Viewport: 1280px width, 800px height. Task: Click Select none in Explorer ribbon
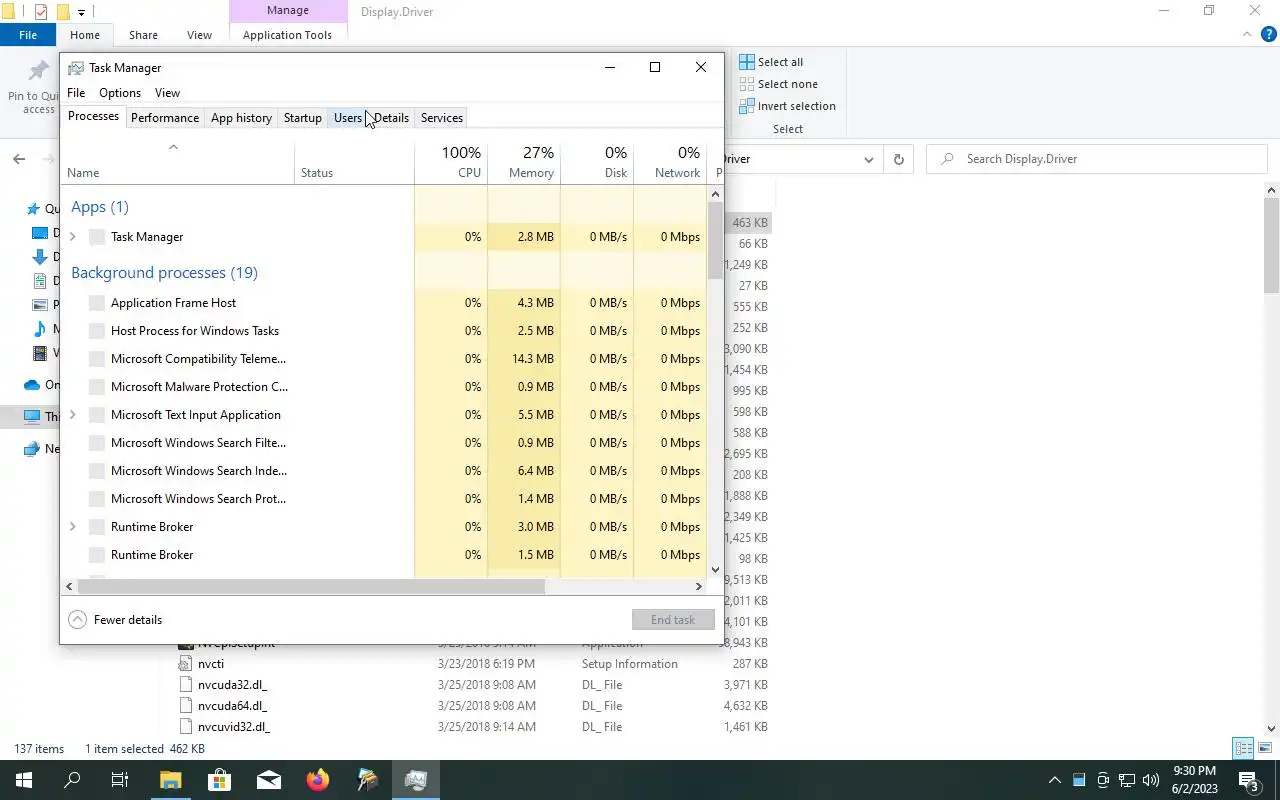[x=778, y=84]
